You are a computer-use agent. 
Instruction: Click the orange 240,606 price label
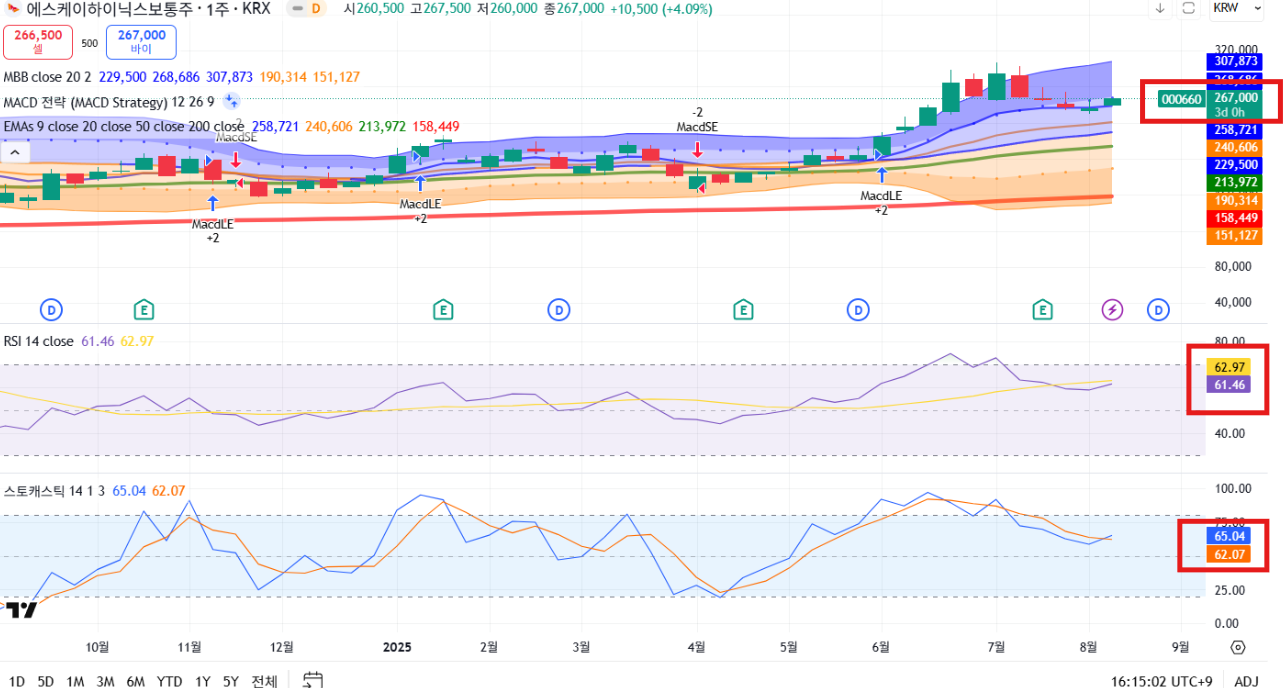(1235, 147)
